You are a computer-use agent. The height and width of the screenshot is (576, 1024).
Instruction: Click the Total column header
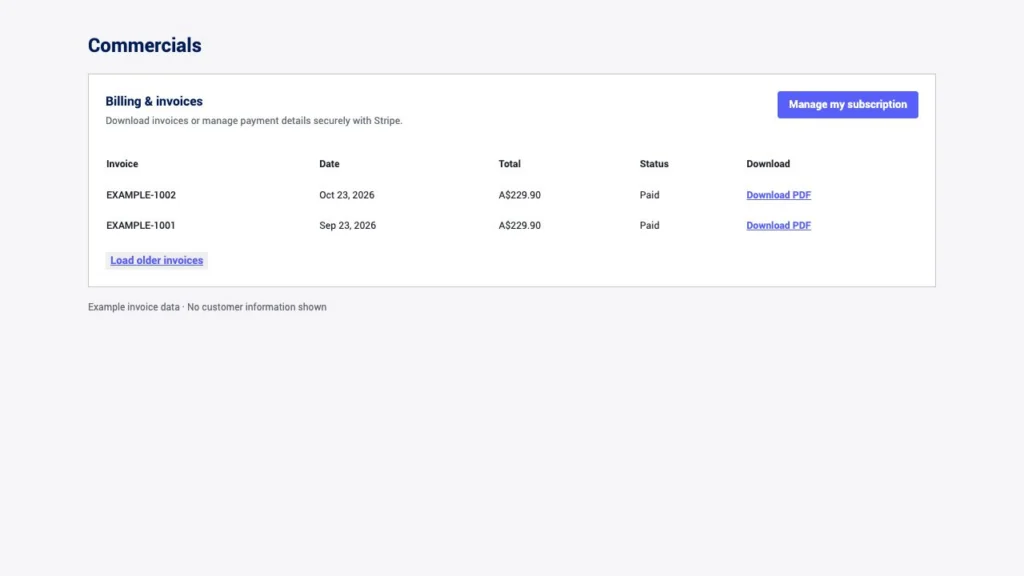[x=509, y=164]
